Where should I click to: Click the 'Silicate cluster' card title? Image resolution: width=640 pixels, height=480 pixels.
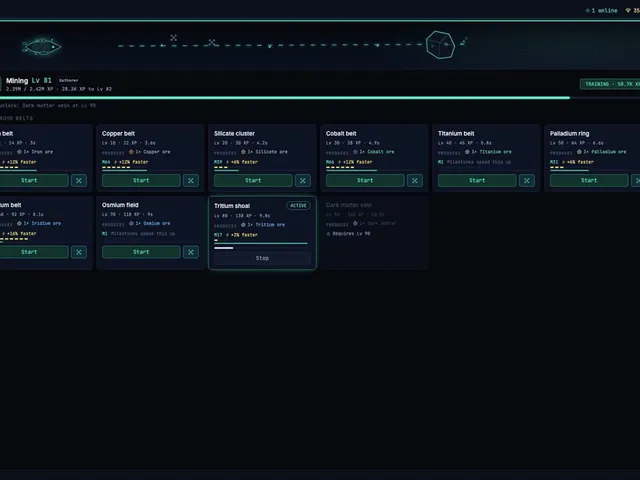(x=234, y=133)
